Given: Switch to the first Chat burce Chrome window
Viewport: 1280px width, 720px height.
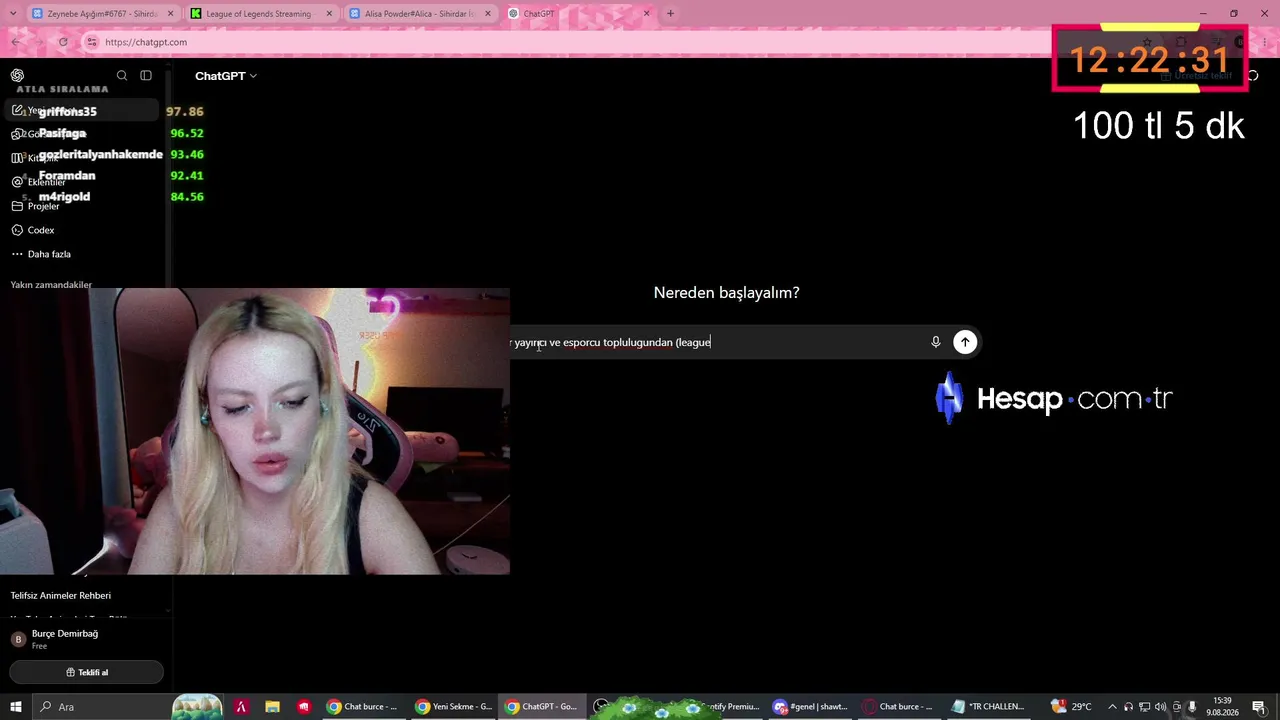Looking at the screenshot, I should (363, 707).
